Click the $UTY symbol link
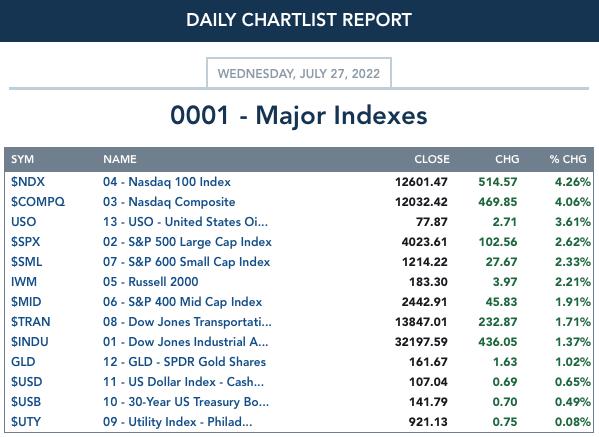599x437 pixels. click(26, 422)
